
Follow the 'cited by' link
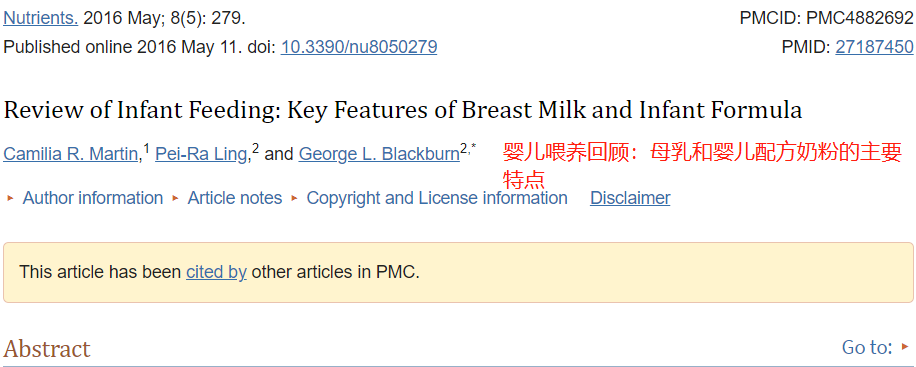[x=216, y=272]
